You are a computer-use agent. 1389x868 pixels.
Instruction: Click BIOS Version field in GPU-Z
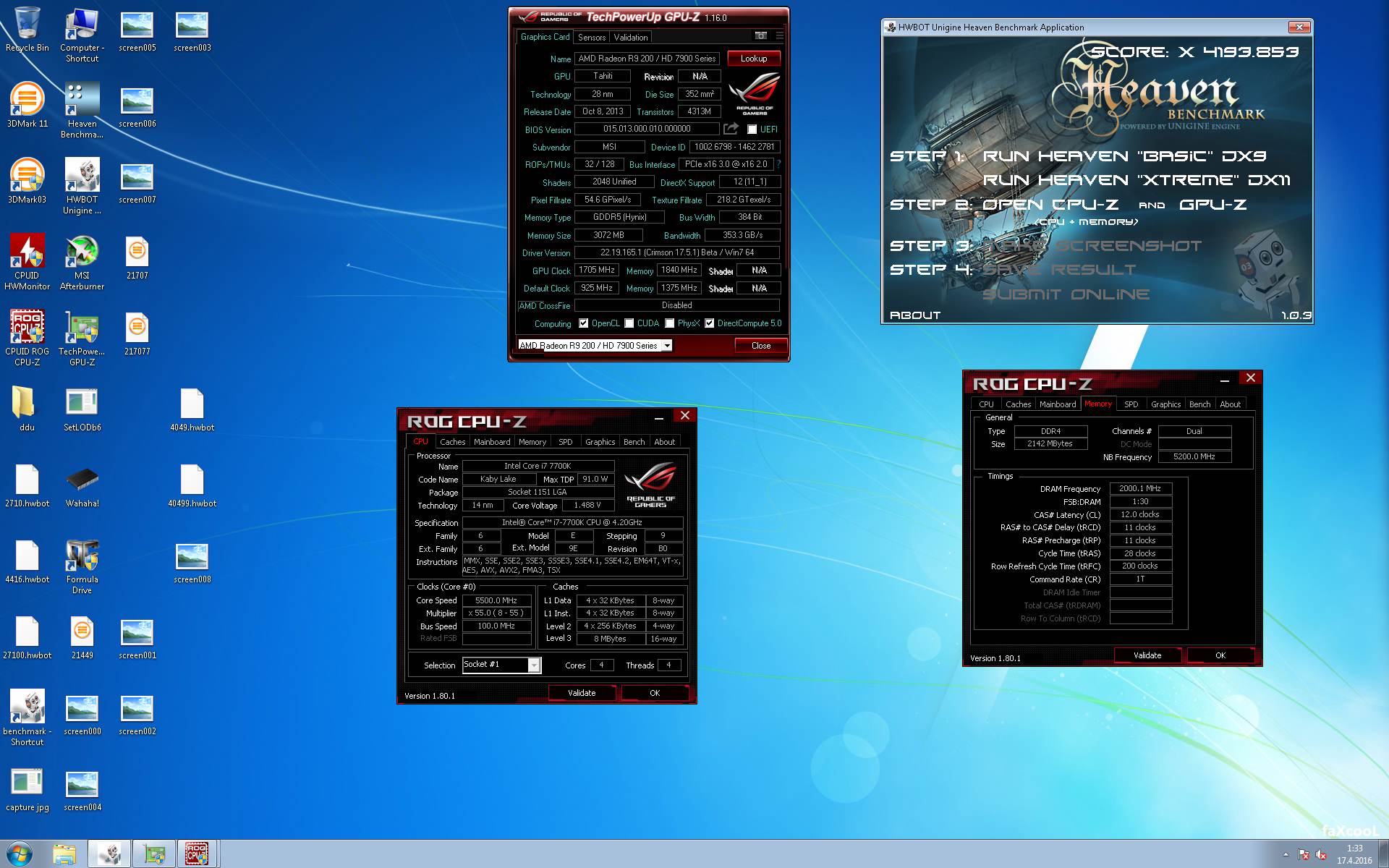point(647,129)
